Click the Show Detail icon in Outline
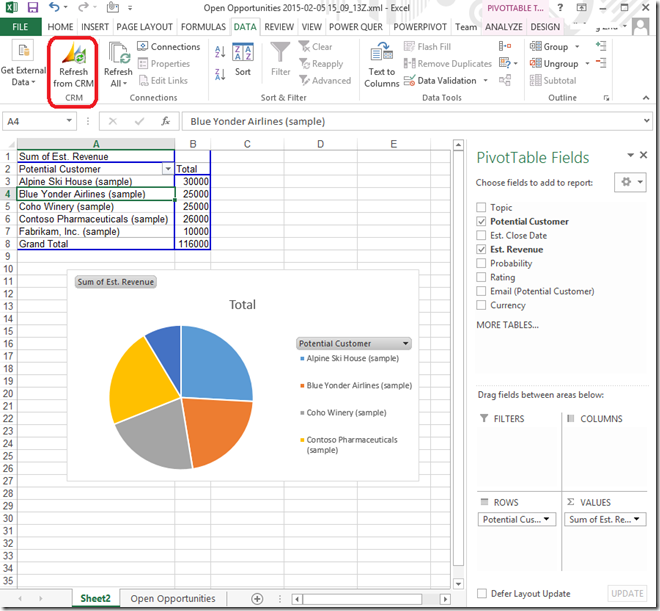This screenshot has width=660, height=611. tap(601, 46)
